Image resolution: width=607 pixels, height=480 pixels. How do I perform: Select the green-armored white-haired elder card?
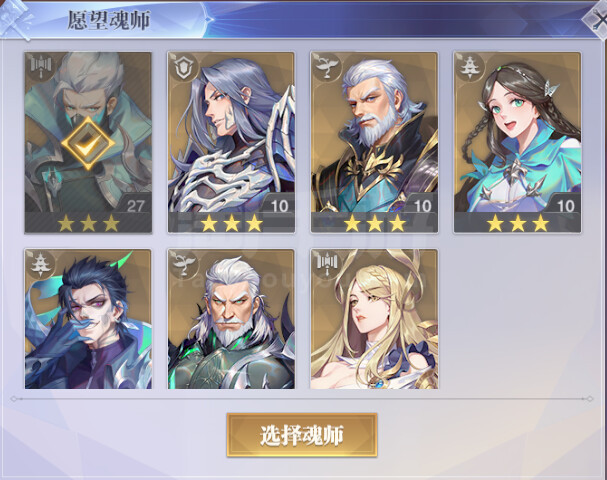click(231, 319)
